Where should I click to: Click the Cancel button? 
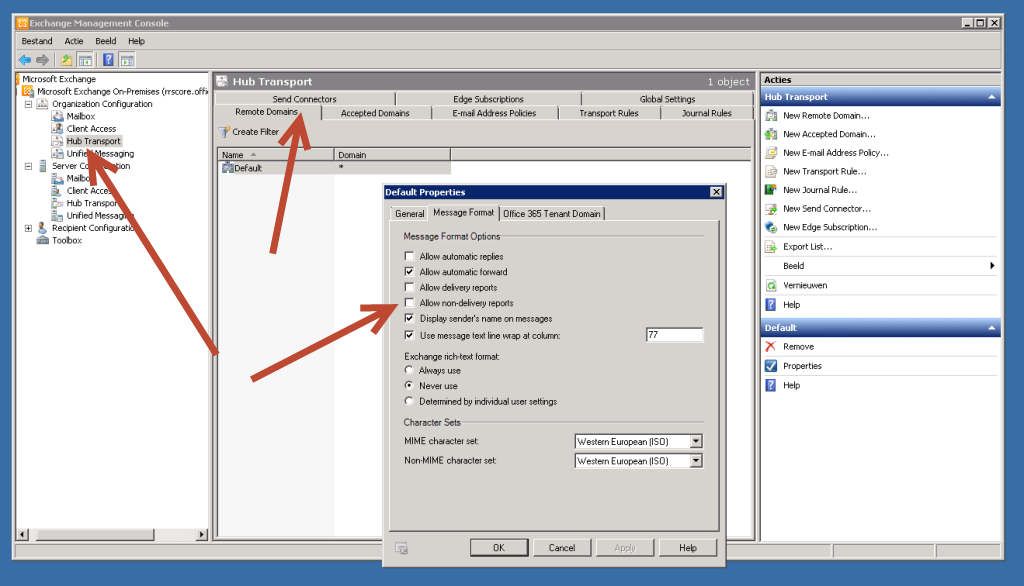pos(562,548)
